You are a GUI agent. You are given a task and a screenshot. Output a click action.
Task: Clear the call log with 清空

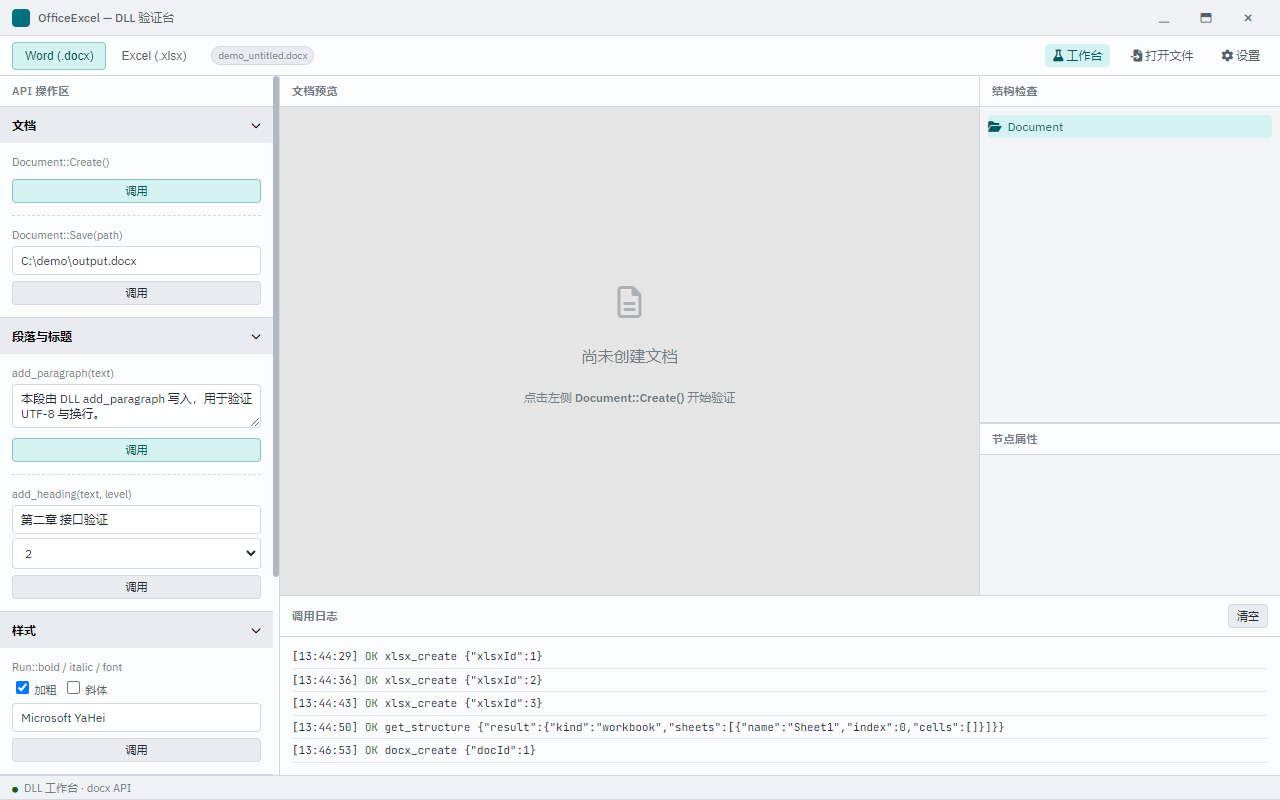point(1248,616)
